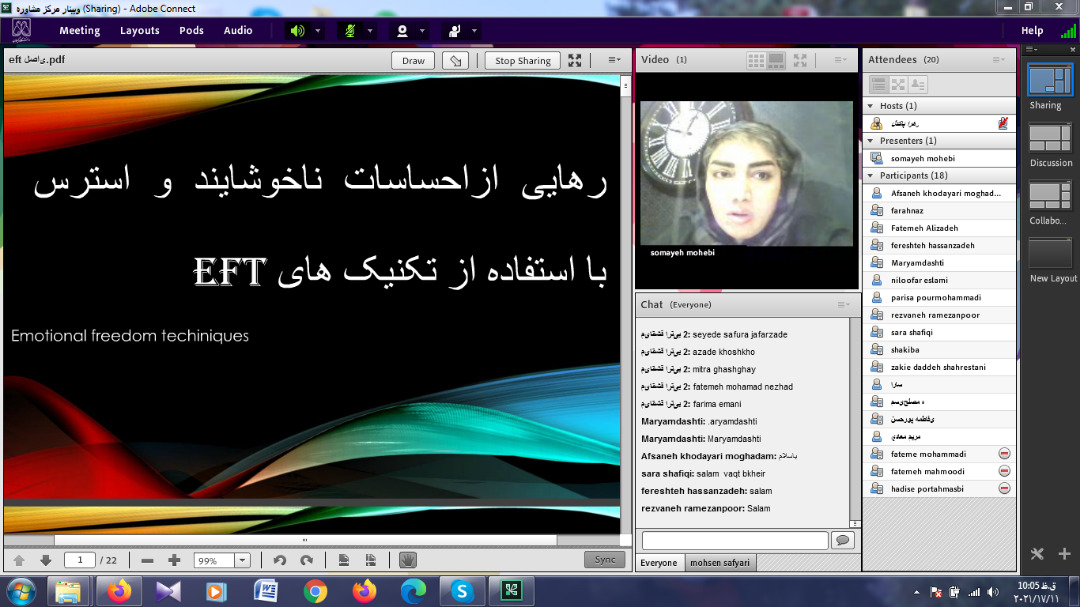The height and width of the screenshot is (607, 1080).
Task: Click the chat message input field
Action: 734,540
